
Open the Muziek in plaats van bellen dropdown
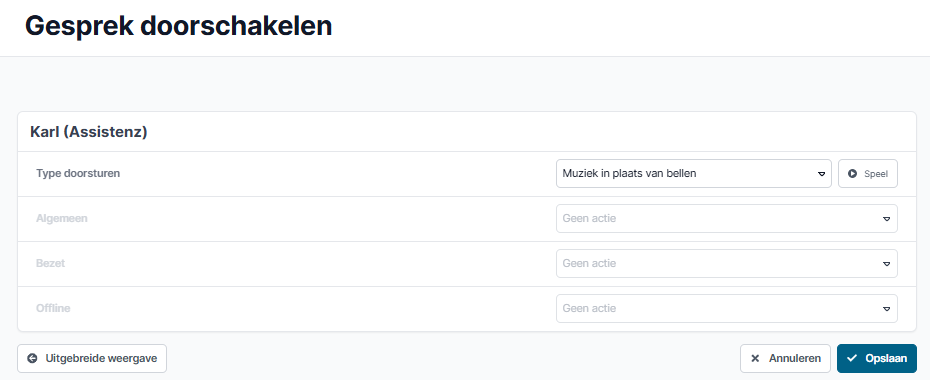(x=694, y=174)
